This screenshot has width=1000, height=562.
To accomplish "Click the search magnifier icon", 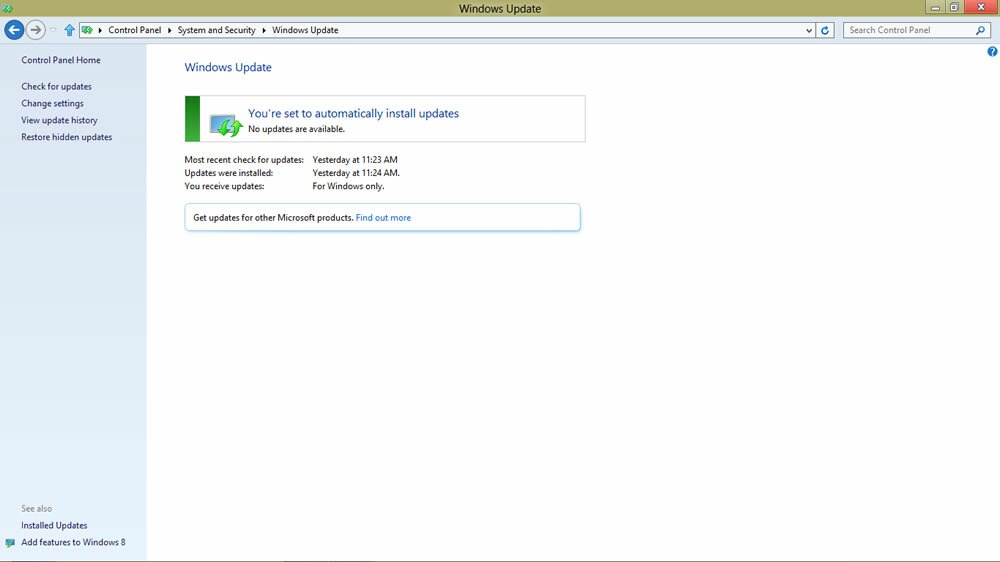I will point(981,30).
